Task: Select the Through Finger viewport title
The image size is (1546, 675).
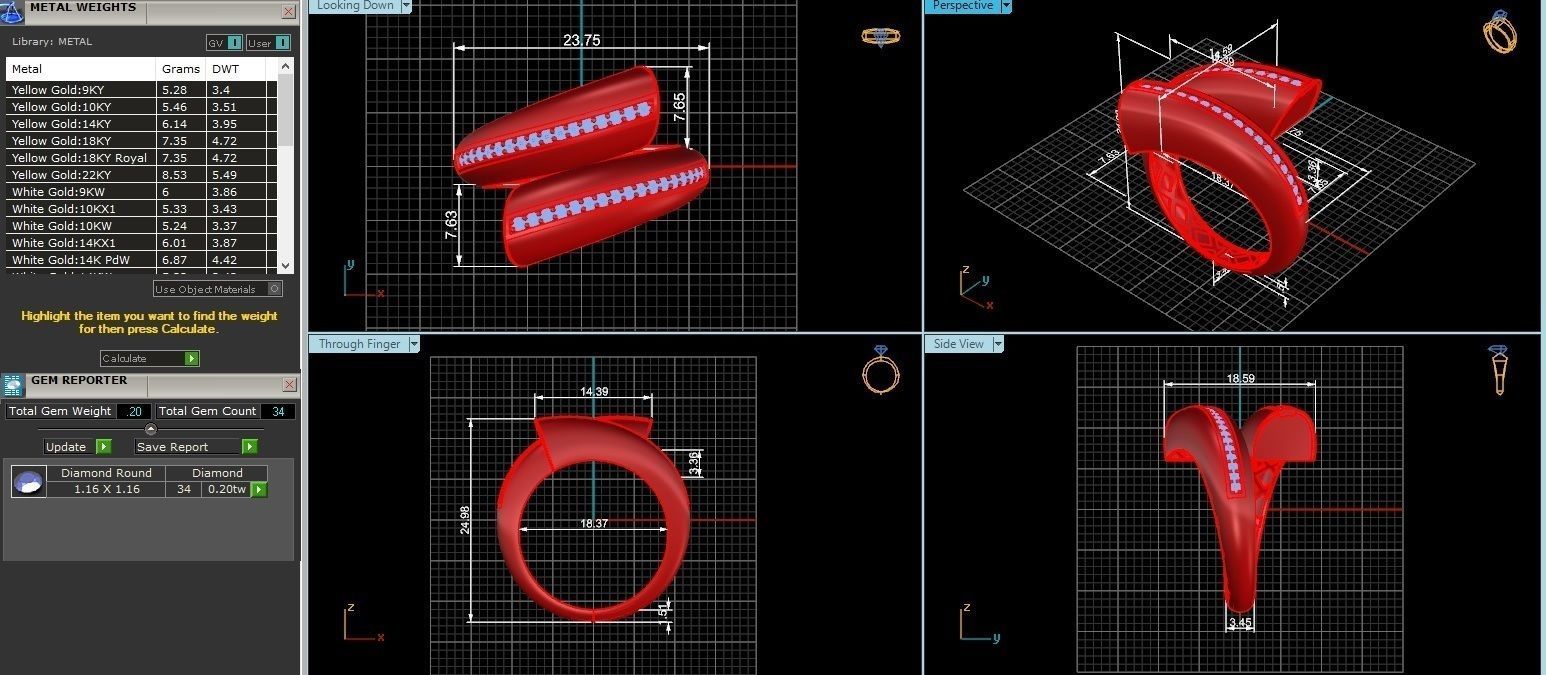Action: click(x=359, y=344)
